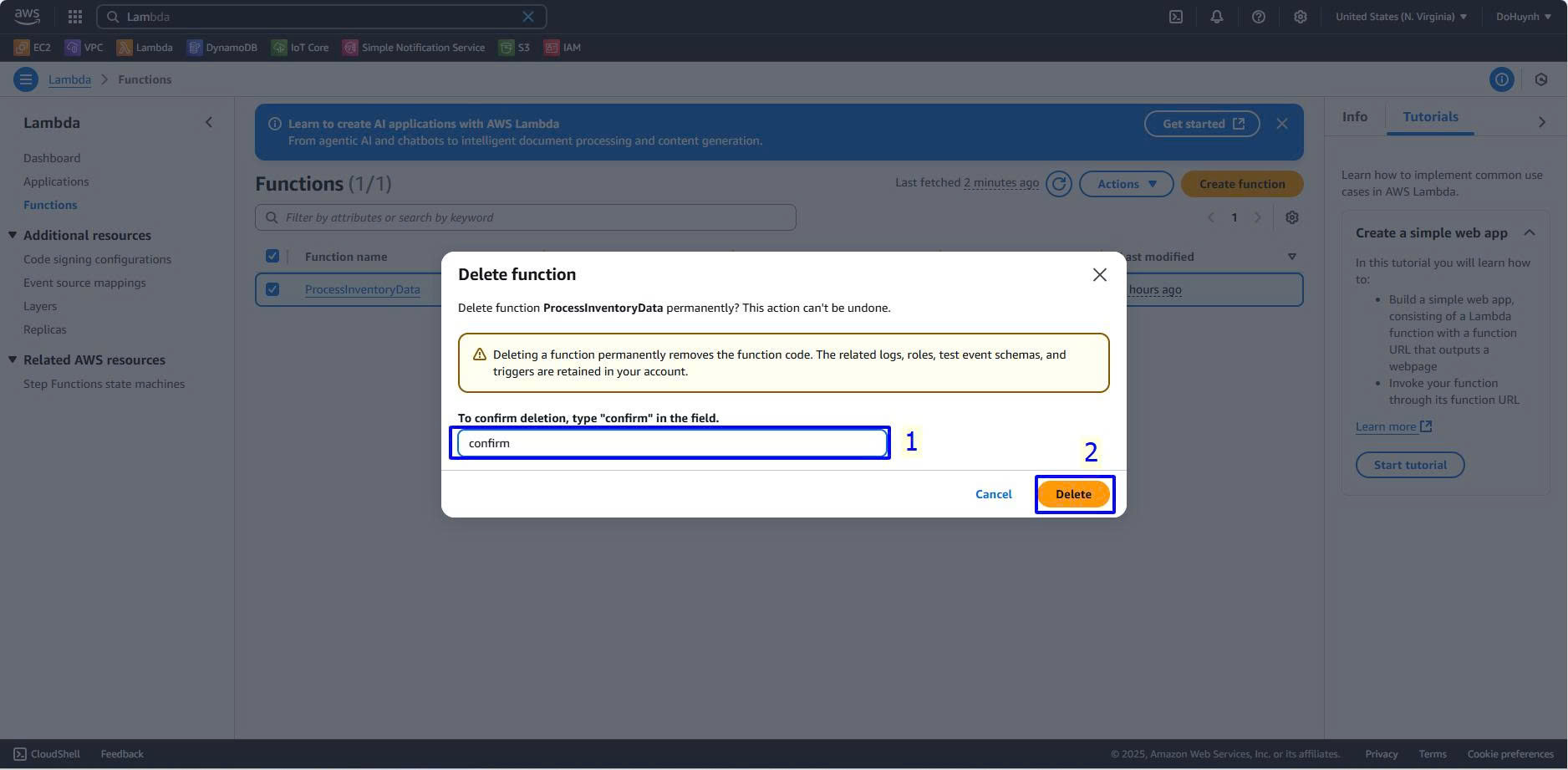Open the region selector United States (N. Virginia)
Image resolution: width=1568 pixels, height=770 pixels.
1401,17
